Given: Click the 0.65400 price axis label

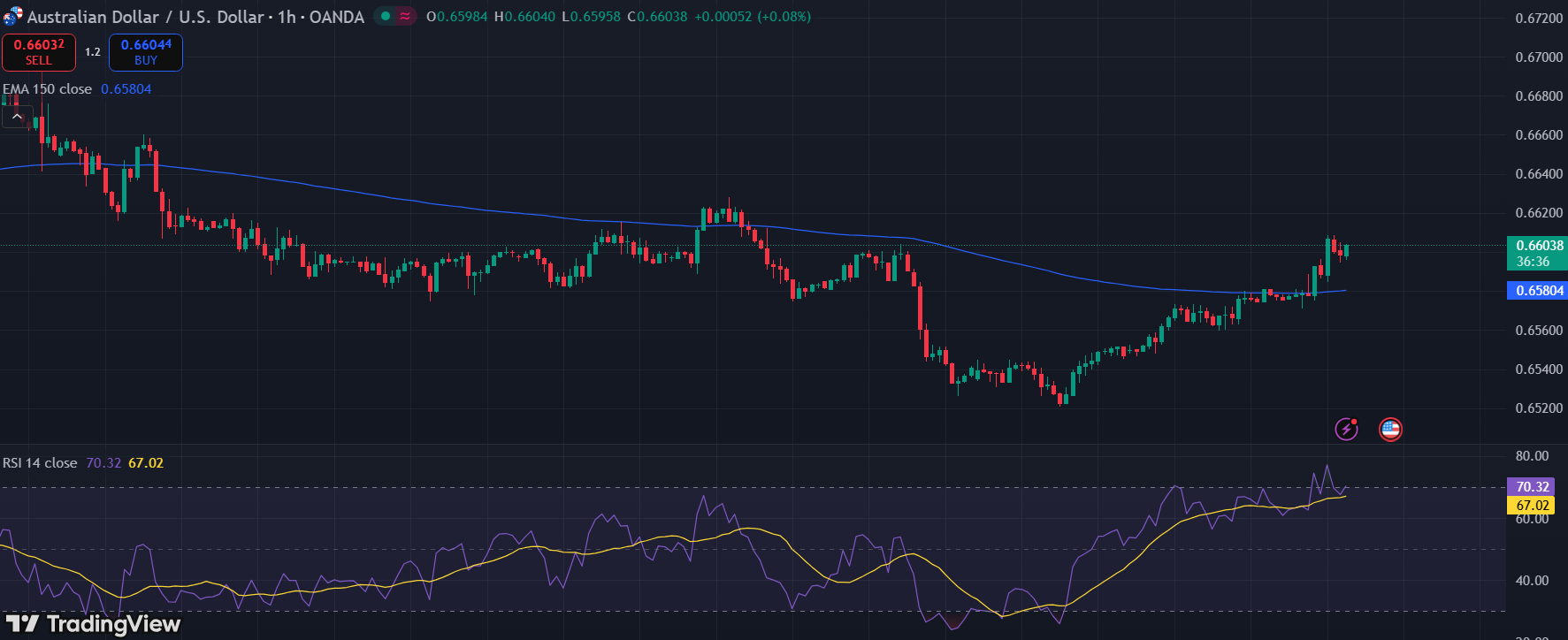Looking at the screenshot, I should [x=1539, y=370].
